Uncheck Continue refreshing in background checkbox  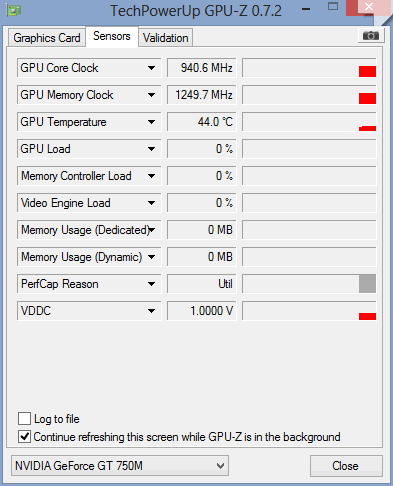point(24,437)
